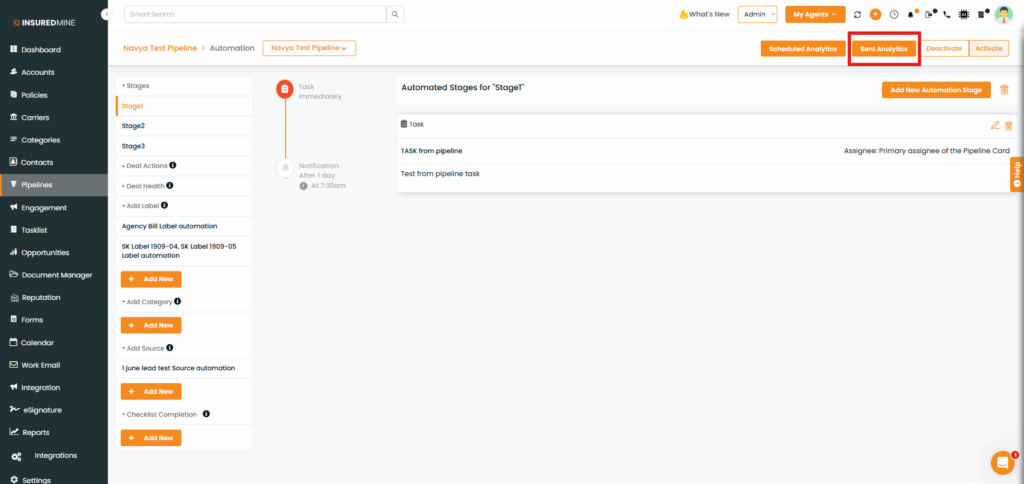Edit the Task with pencil icon
This screenshot has width=1024, height=484.
(x=994, y=125)
